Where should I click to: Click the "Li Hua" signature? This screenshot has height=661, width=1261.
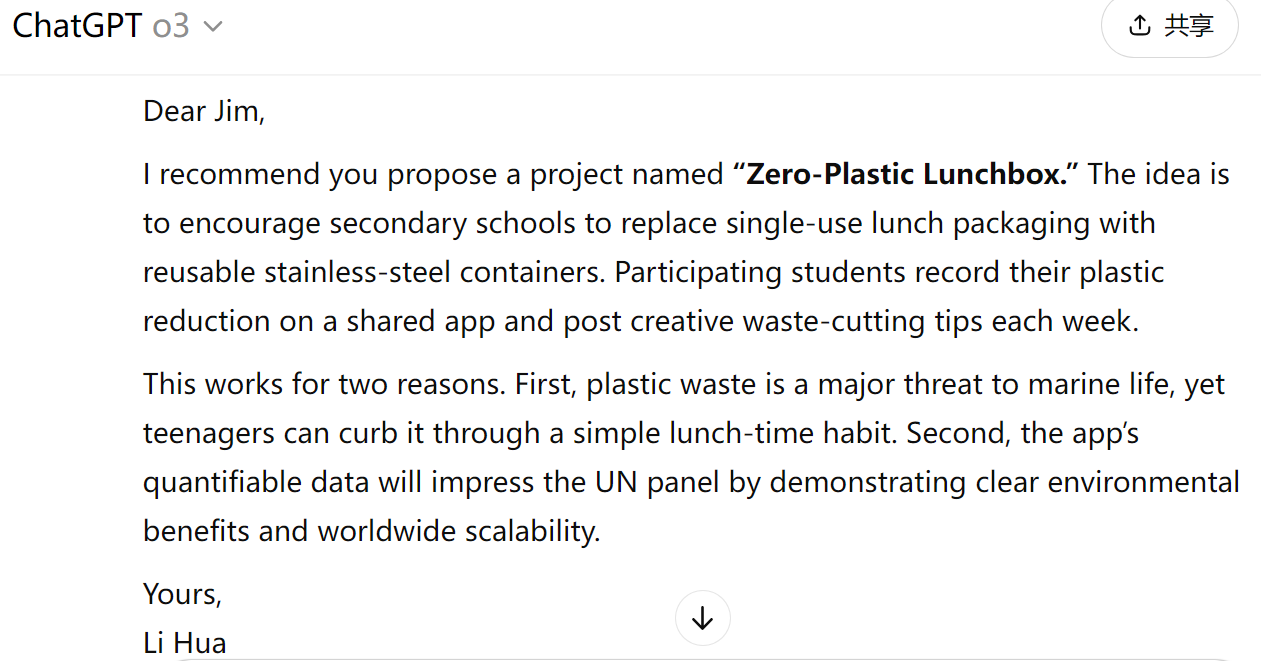click(x=185, y=642)
